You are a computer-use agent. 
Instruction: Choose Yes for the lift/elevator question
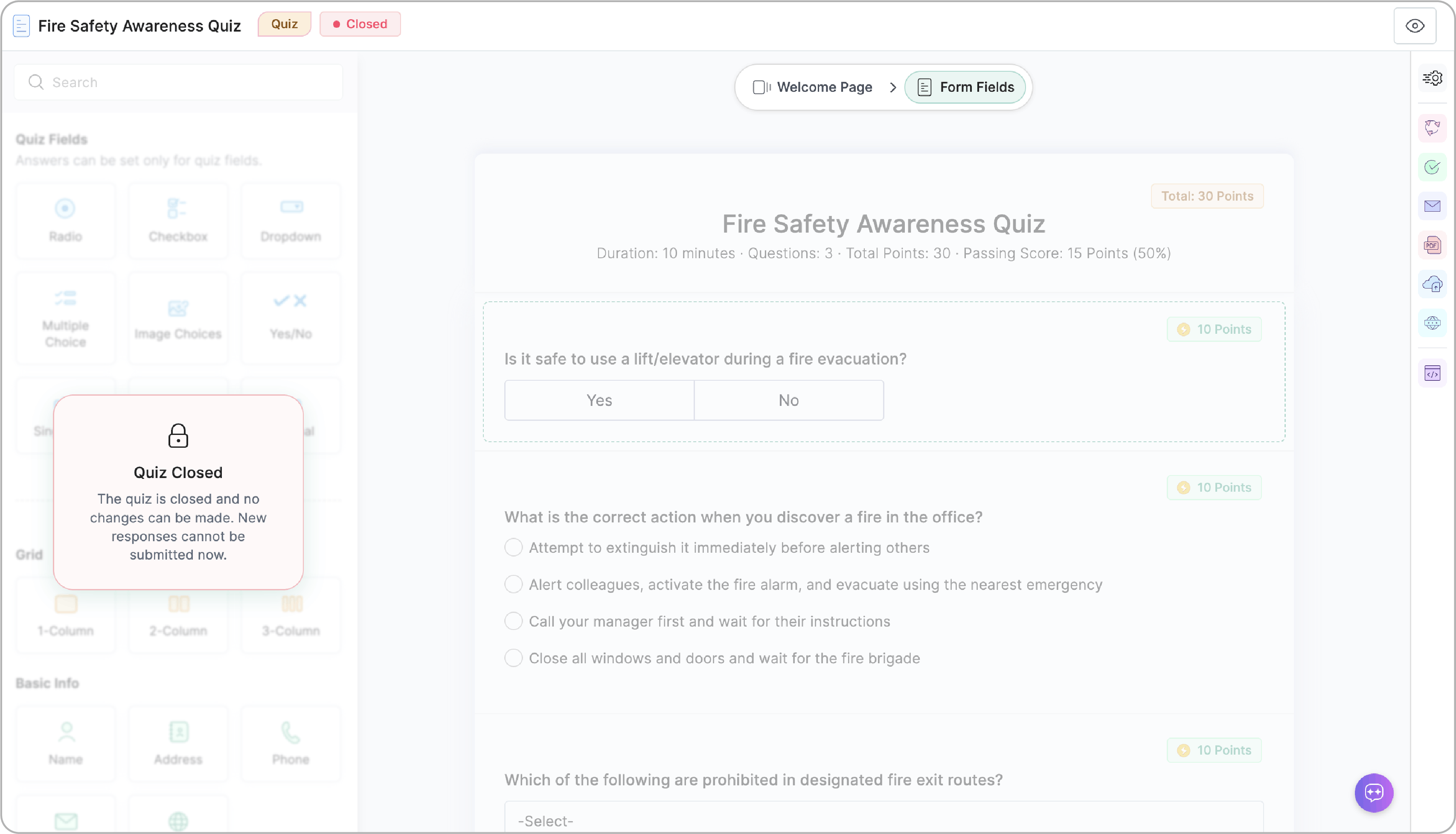tap(599, 400)
